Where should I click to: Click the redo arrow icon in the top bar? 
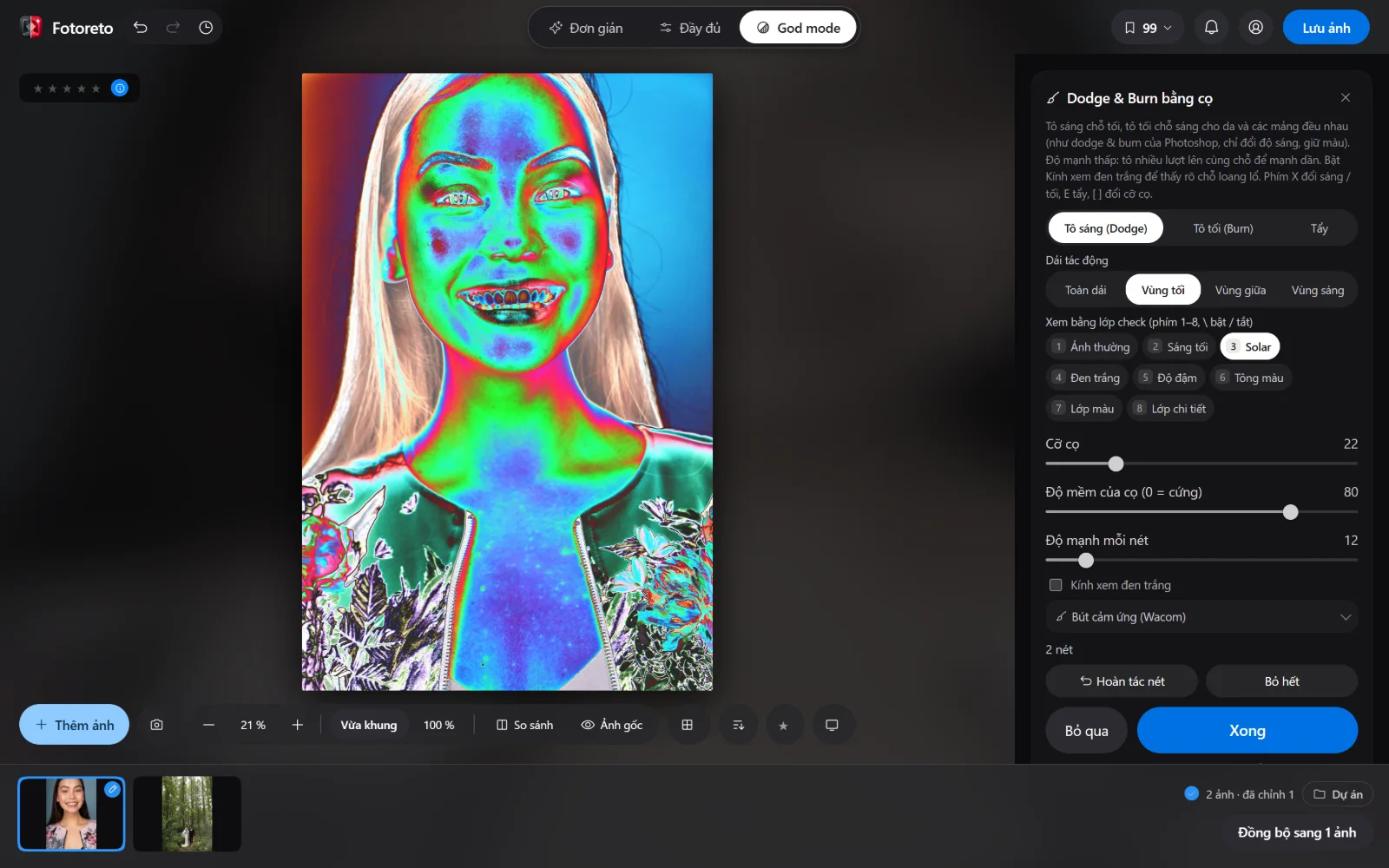pyautogui.click(x=173, y=28)
